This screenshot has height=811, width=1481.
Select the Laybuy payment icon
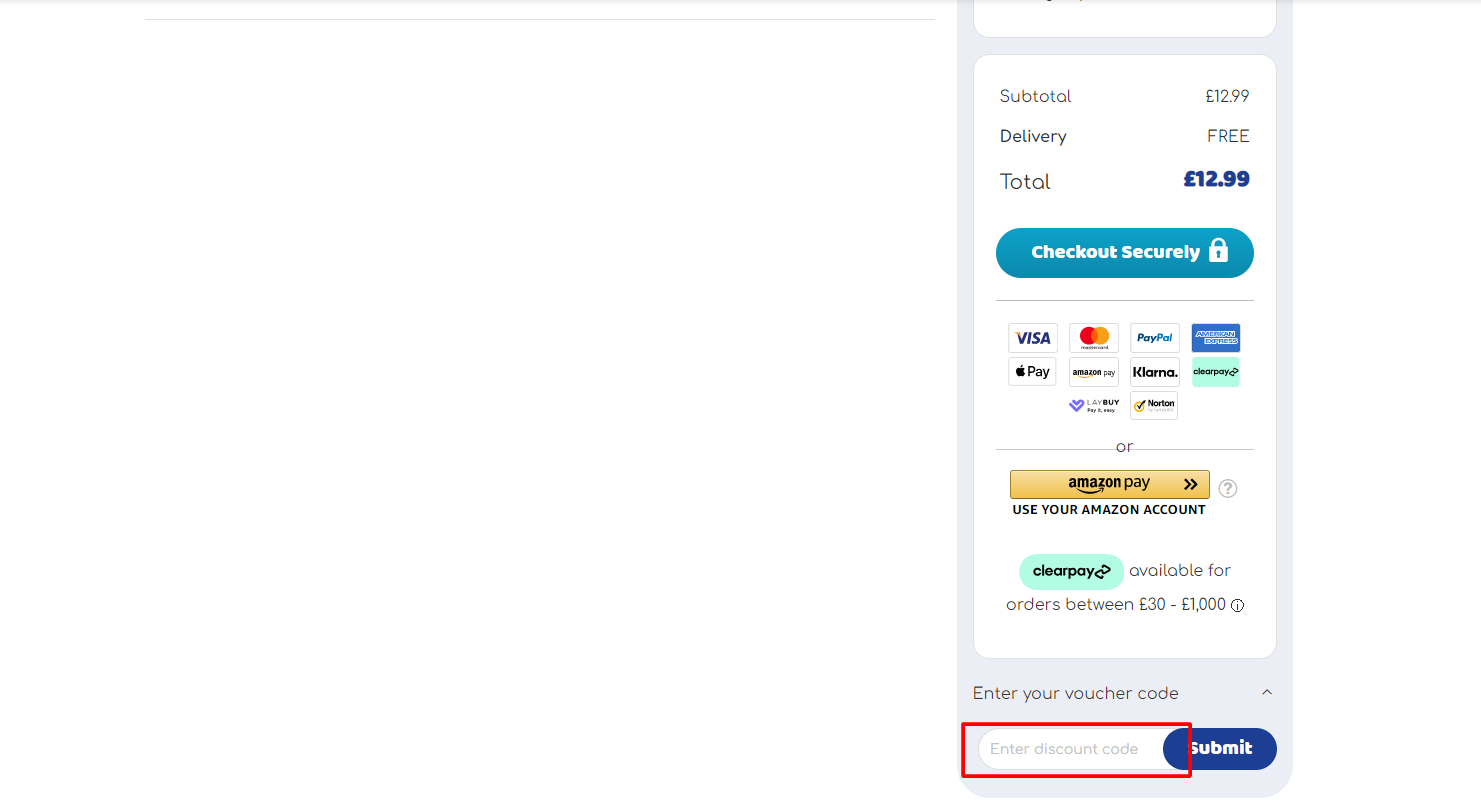[1094, 404]
